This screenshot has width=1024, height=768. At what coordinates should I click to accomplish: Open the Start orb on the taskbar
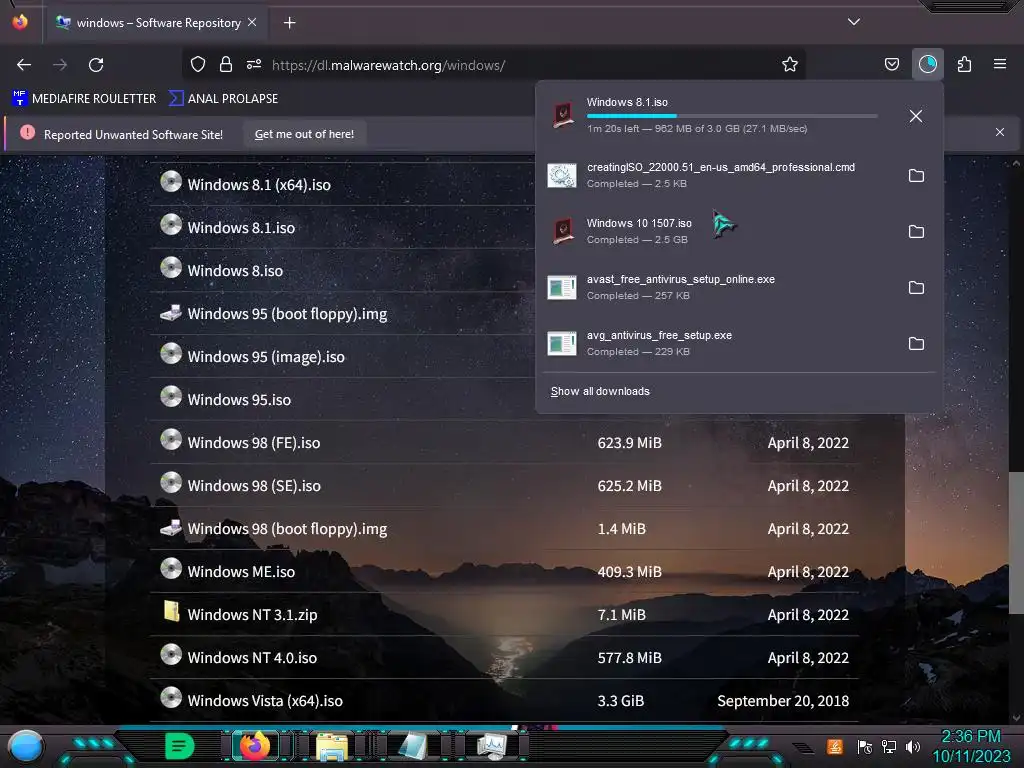[x=25, y=746]
